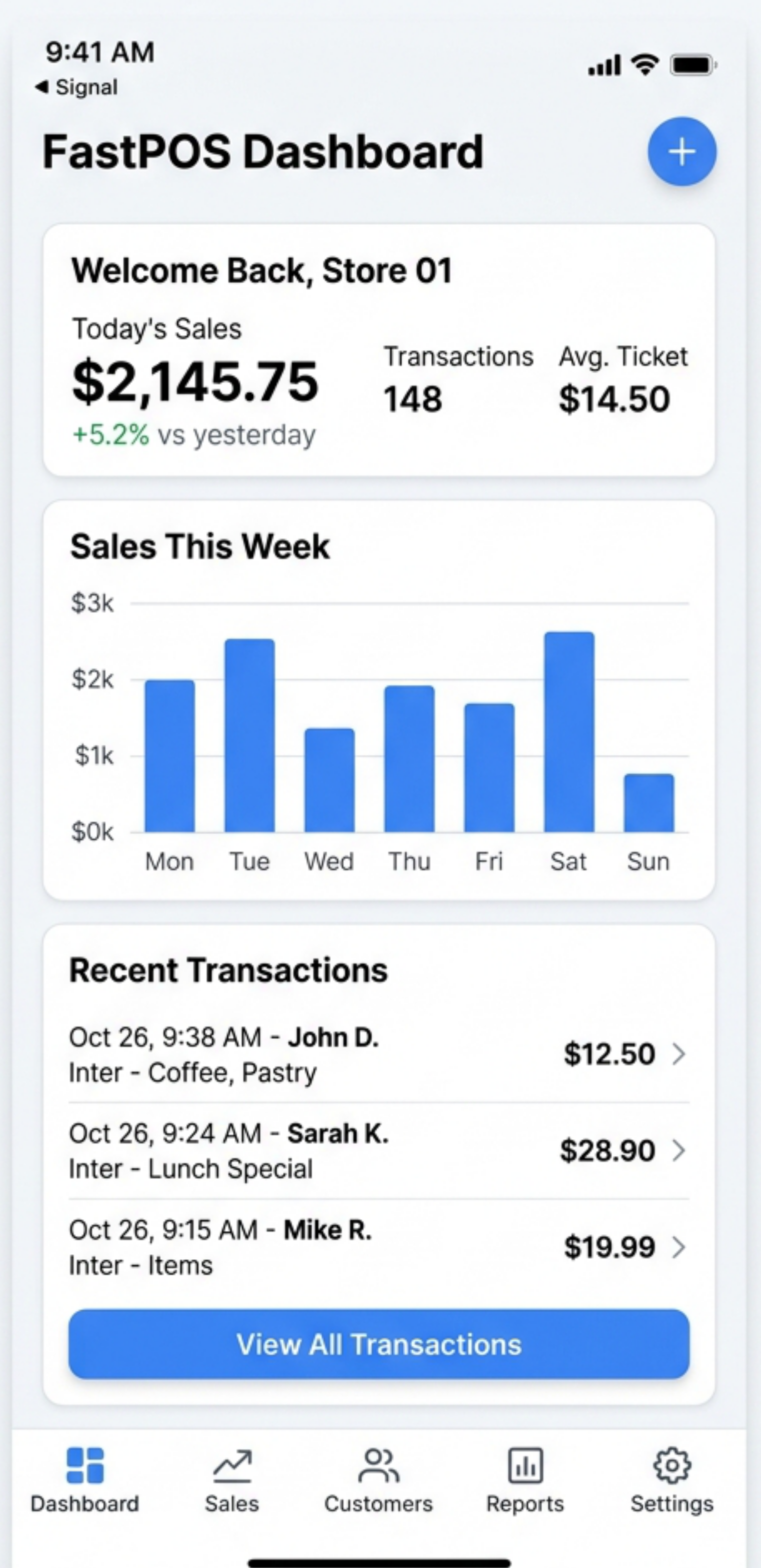Tap the Sunday sales bar
The image size is (761, 1568).
649,803
